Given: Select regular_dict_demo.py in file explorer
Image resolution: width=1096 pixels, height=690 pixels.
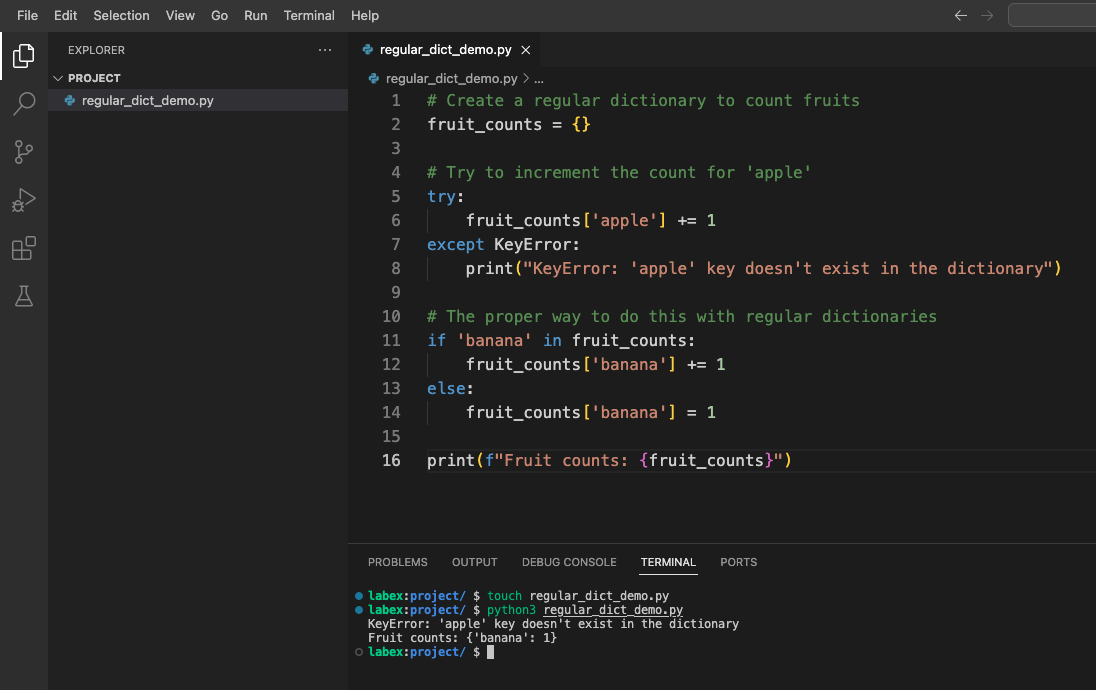Looking at the screenshot, I should pos(147,101).
